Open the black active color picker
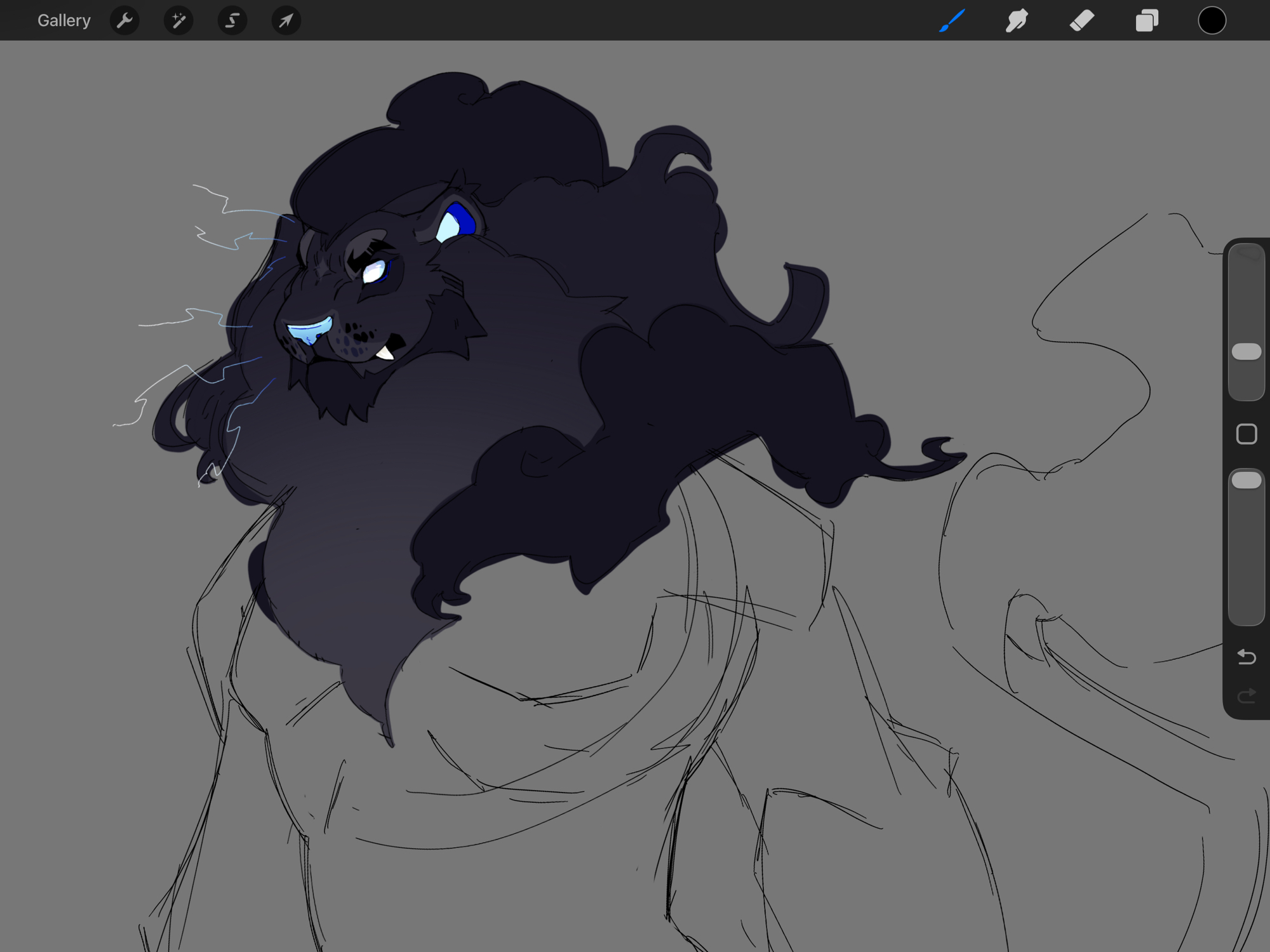Screen dimensions: 1270x952 (1212, 21)
